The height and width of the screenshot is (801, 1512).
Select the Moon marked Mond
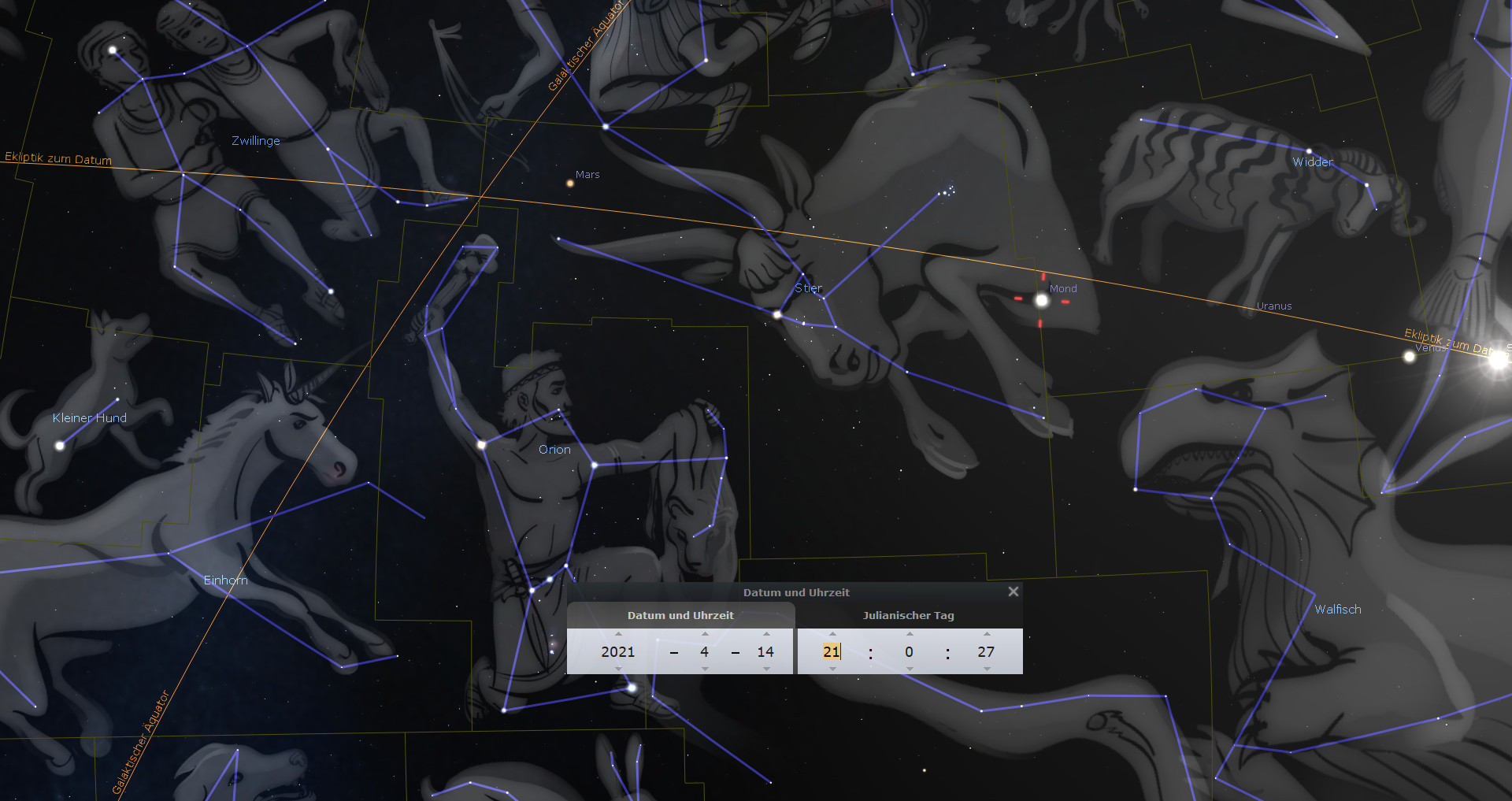pyautogui.click(x=1042, y=300)
